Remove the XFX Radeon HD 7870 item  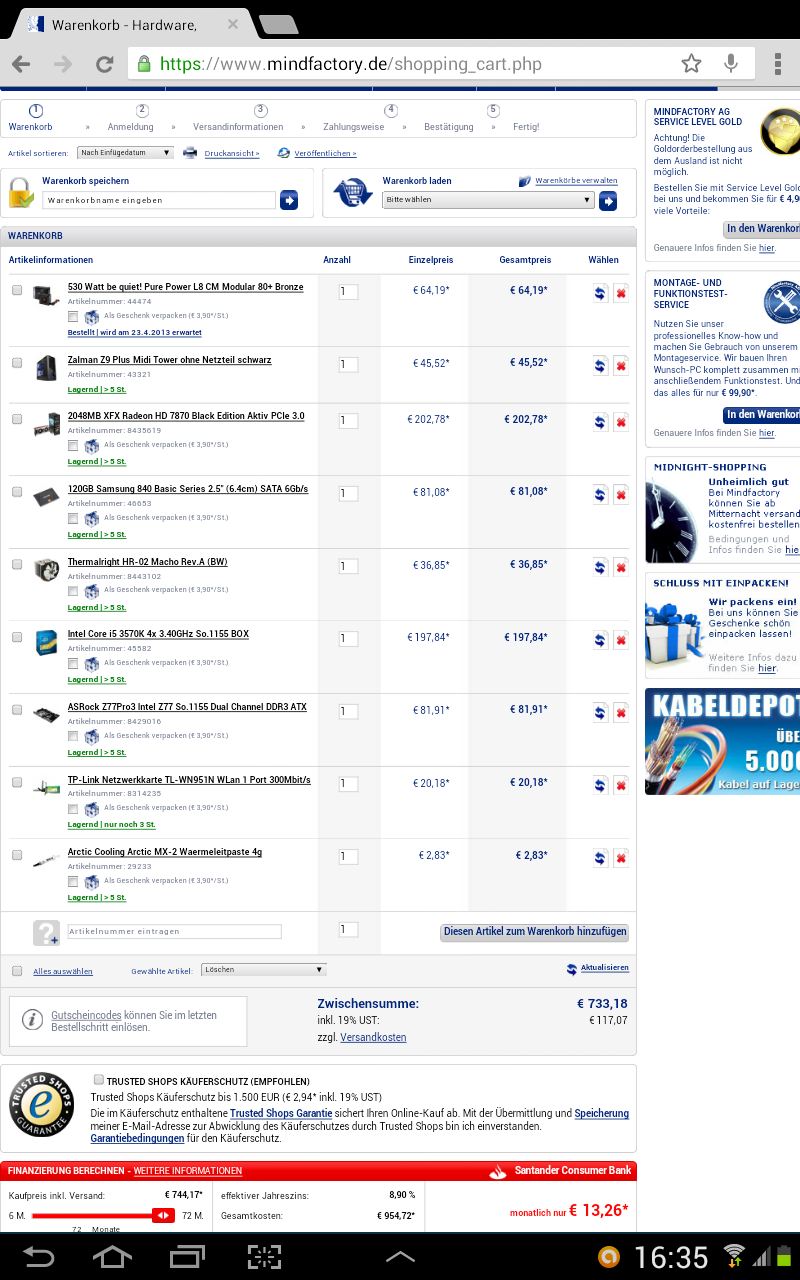point(621,422)
